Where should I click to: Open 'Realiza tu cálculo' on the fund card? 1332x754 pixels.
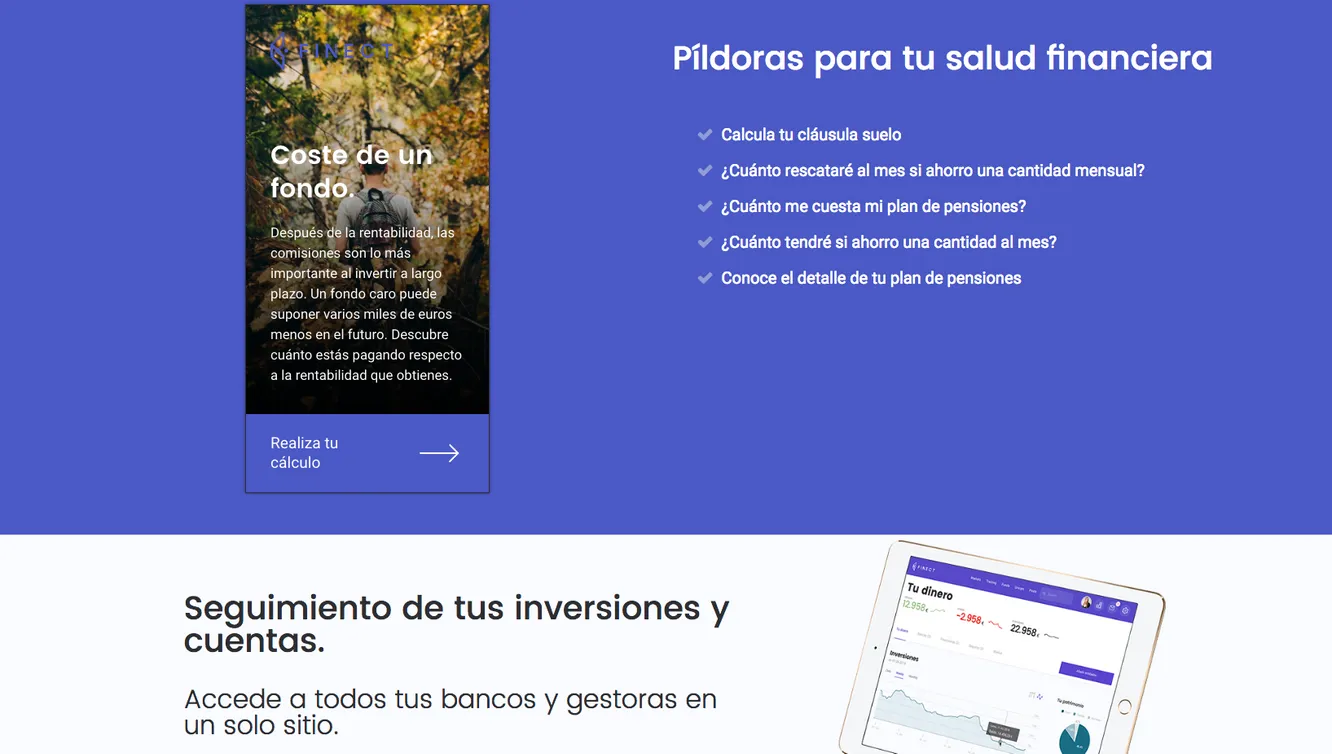click(304, 452)
